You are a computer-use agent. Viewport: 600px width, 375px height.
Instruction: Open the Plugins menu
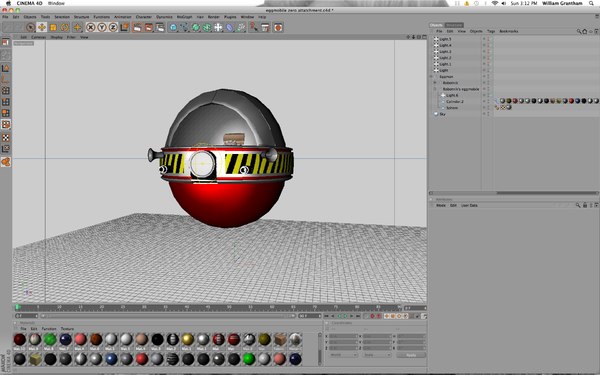click(230, 17)
